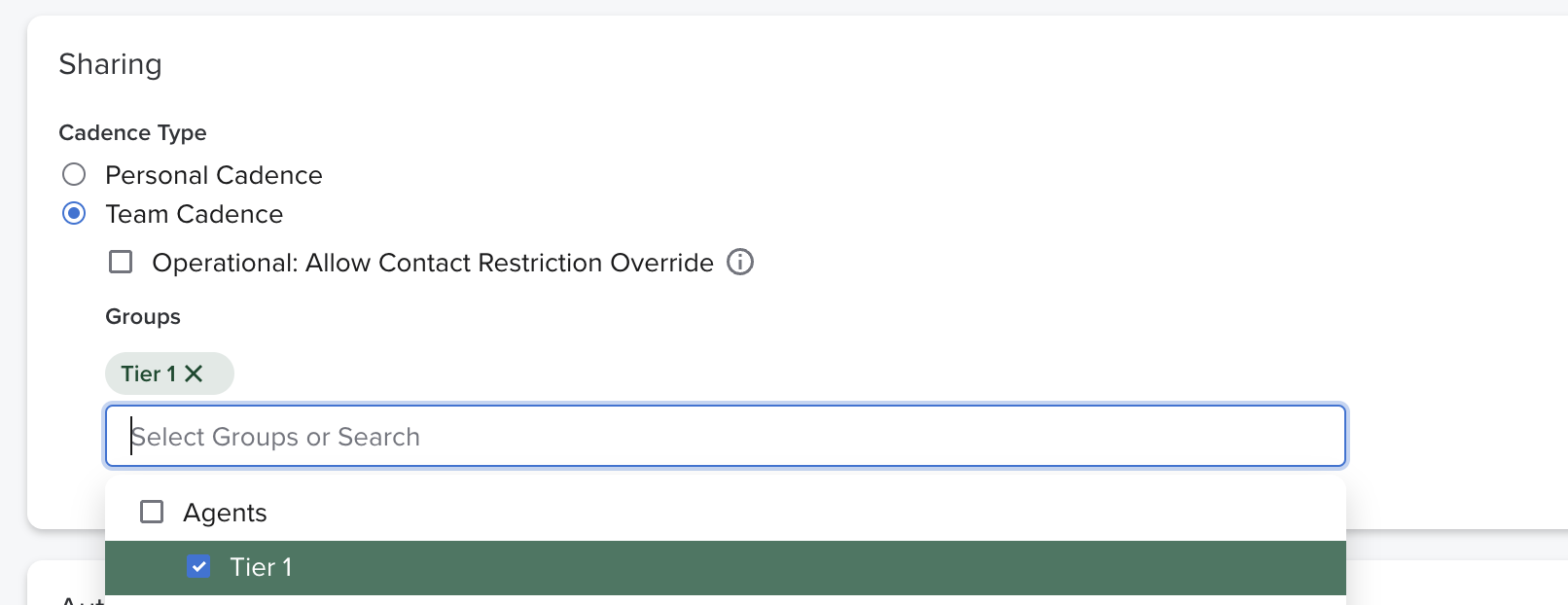This screenshot has width=1568, height=605.
Task: Click the Sharing section heading
Action: click(110, 64)
